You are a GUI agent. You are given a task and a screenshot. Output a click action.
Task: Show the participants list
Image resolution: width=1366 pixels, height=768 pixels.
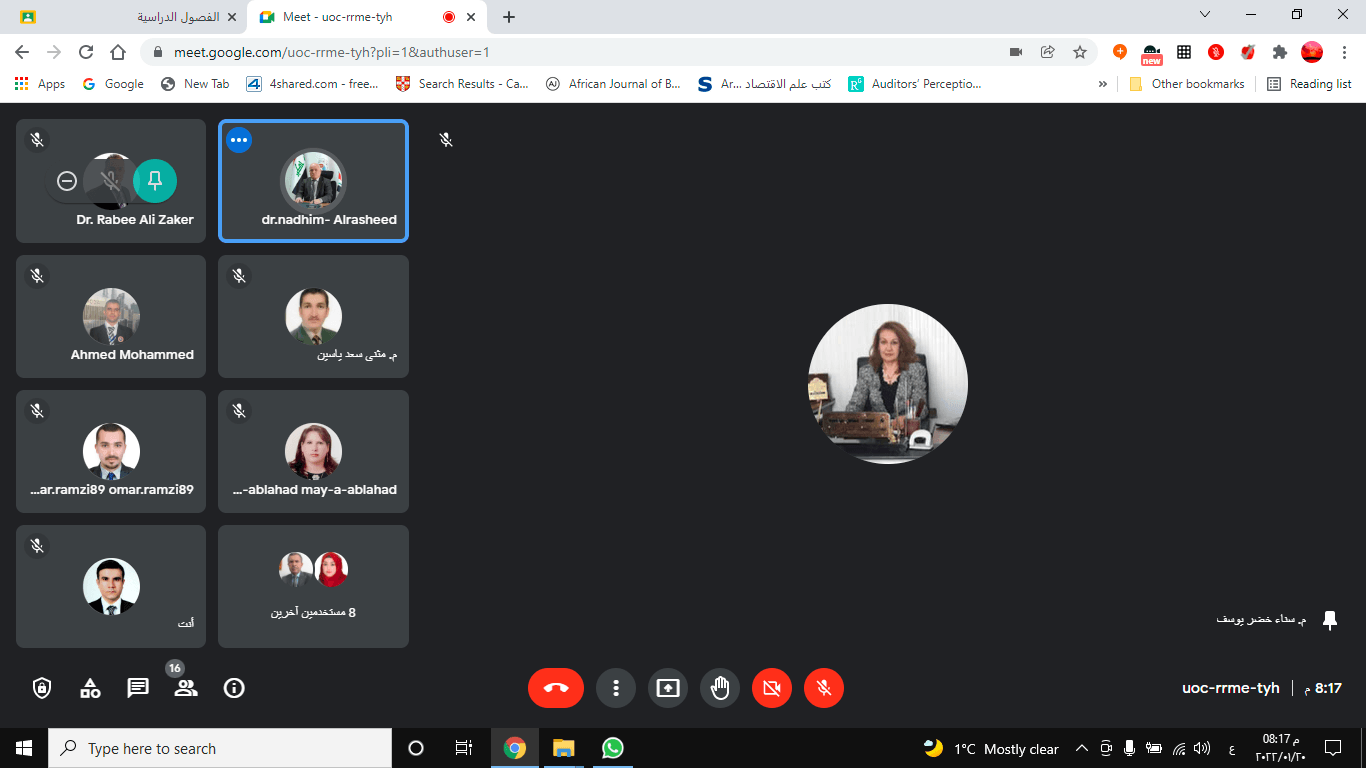pos(186,688)
